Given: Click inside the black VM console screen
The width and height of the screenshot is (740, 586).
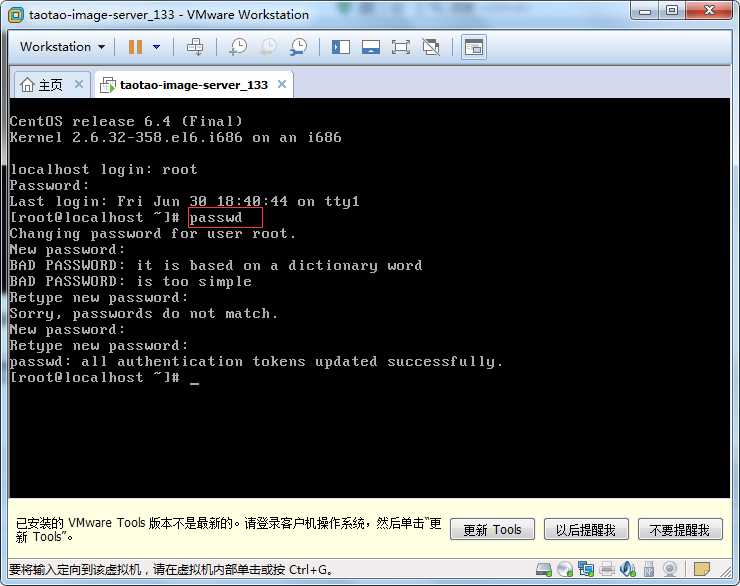Looking at the screenshot, I should (370, 298).
